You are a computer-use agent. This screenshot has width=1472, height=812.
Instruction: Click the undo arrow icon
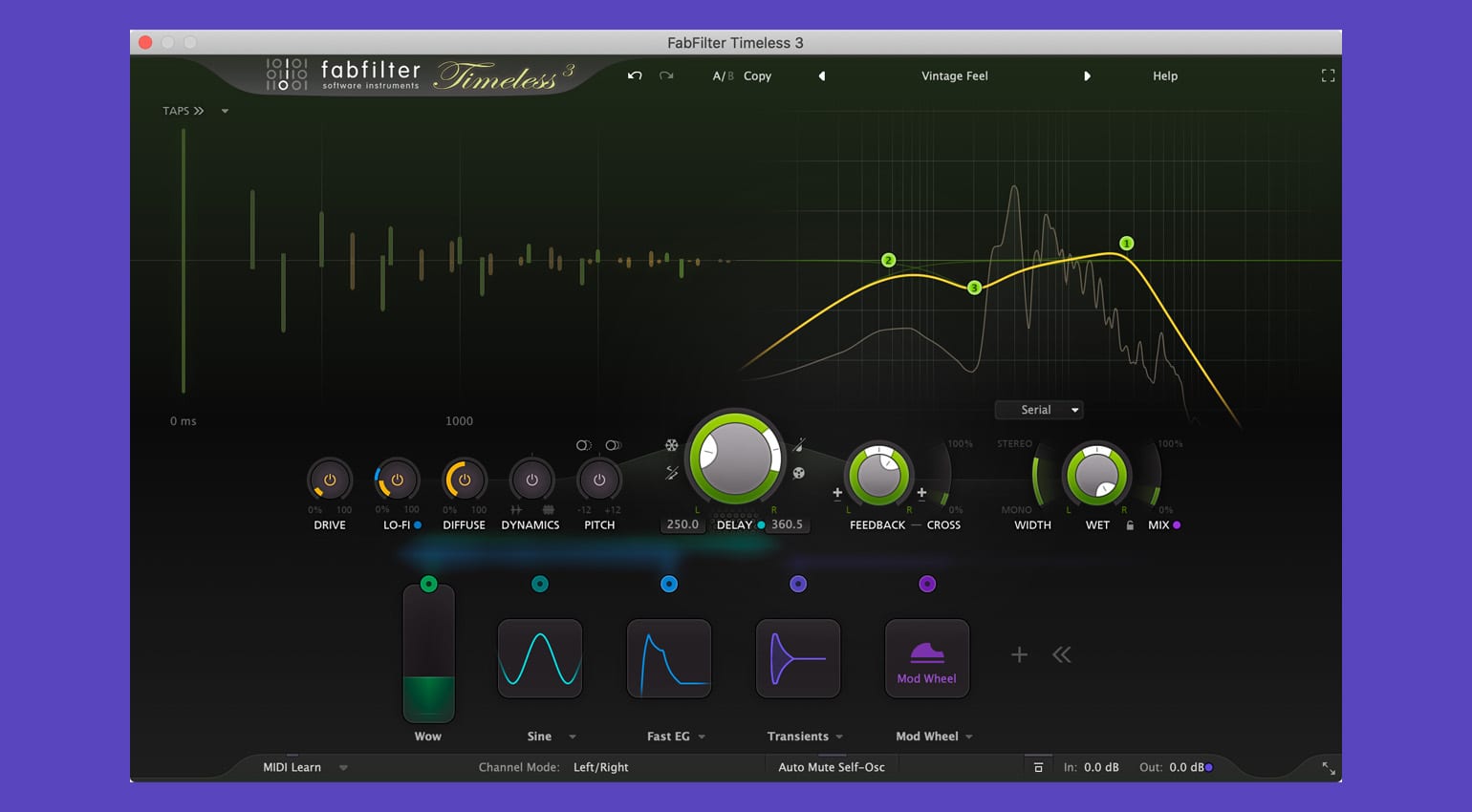pyautogui.click(x=635, y=75)
